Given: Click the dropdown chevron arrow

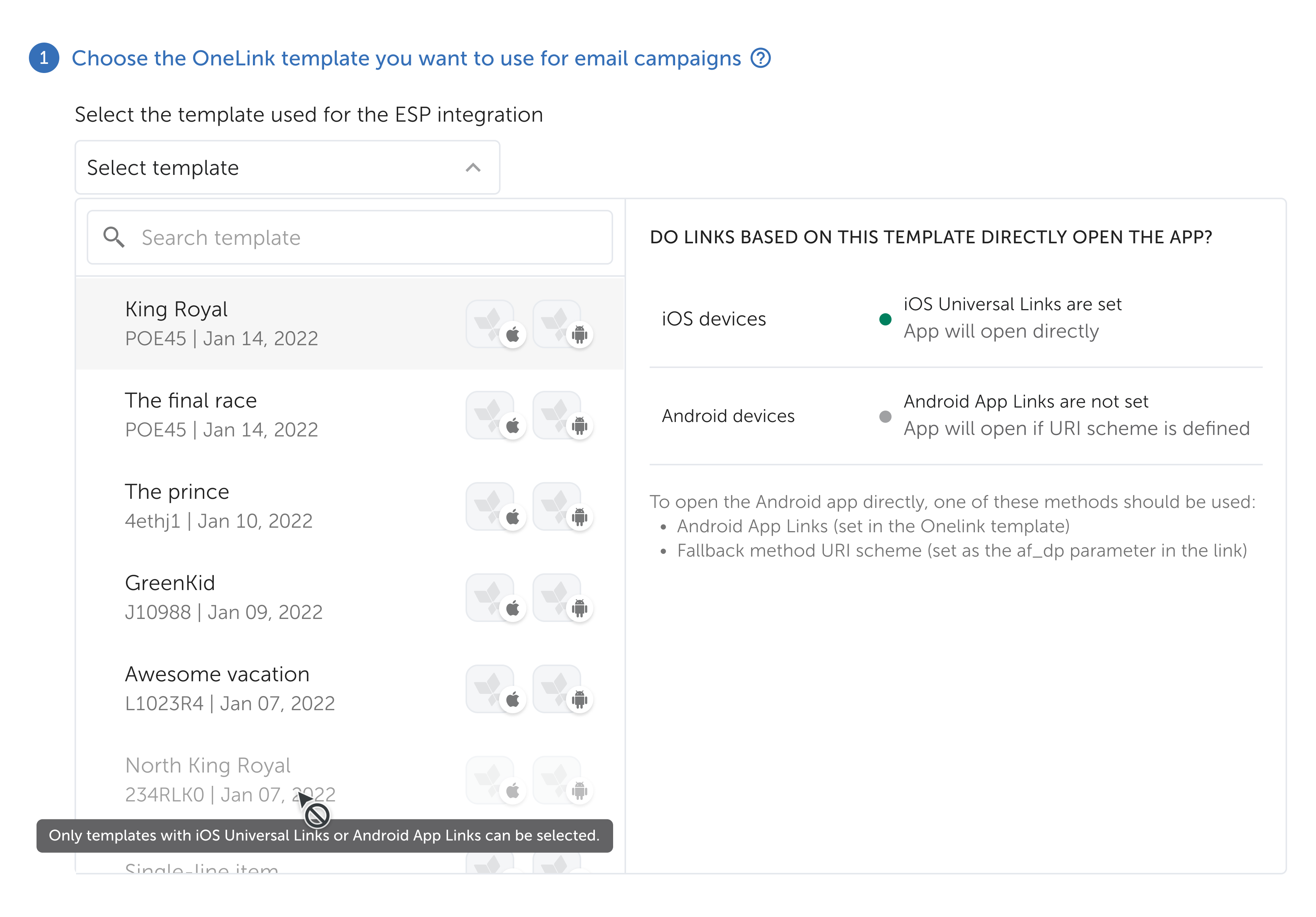Looking at the screenshot, I should [473, 168].
